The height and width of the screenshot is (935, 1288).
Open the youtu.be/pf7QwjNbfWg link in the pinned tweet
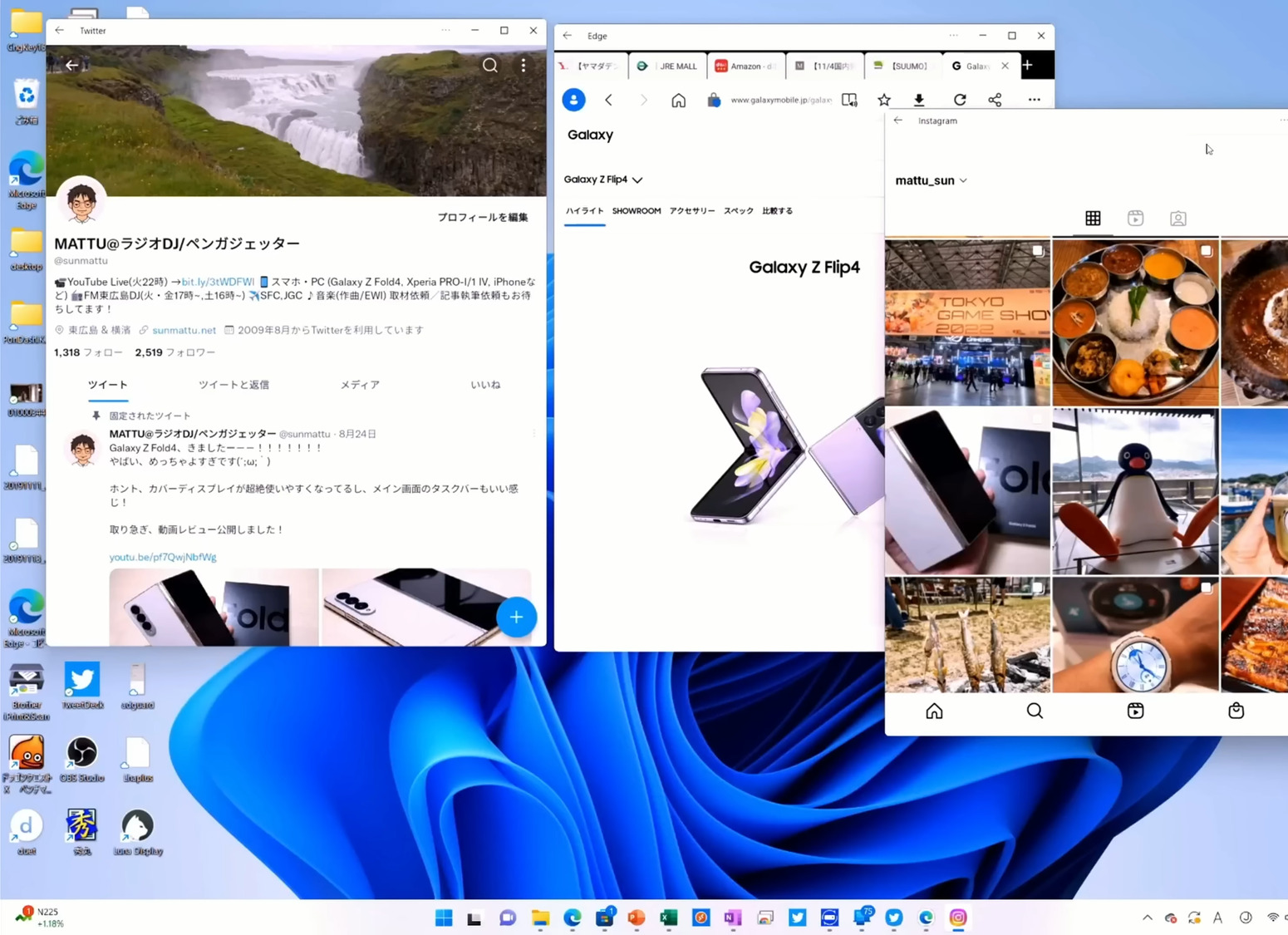pyautogui.click(x=163, y=557)
